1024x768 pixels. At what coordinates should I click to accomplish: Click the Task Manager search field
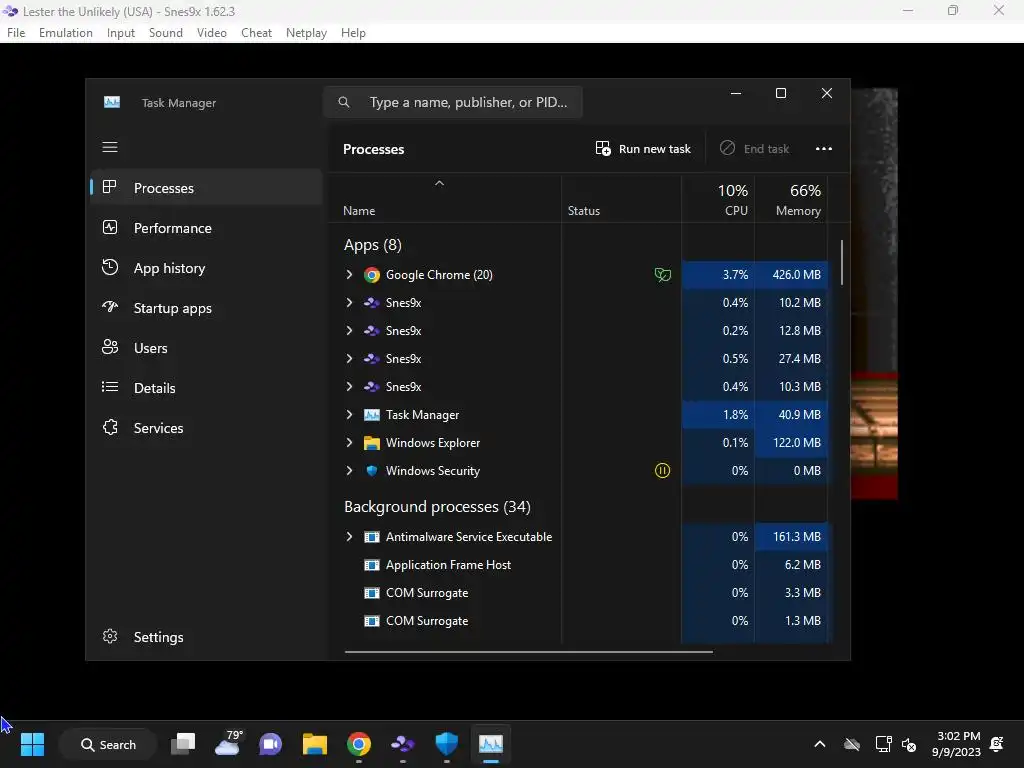pos(453,102)
